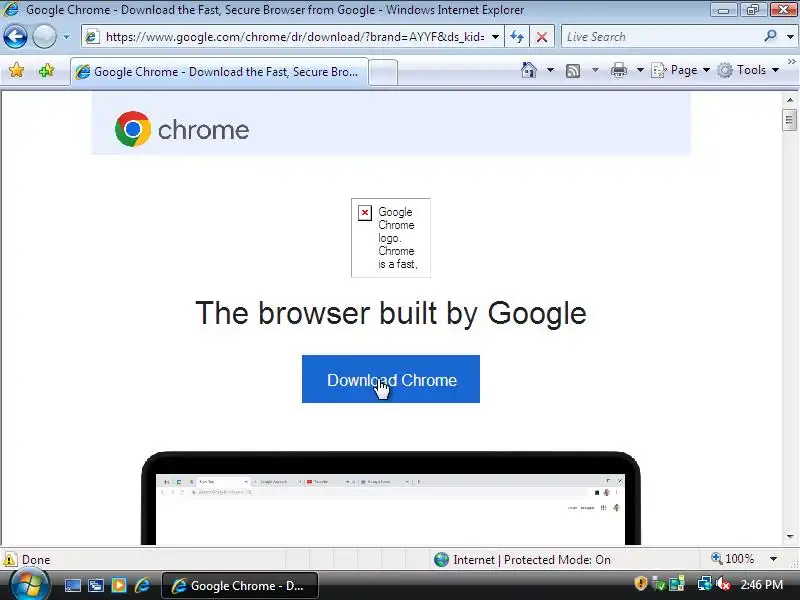Click the Download Chrome button
Image resolution: width=800 pixels, height=600 pixels.
[x=391, y=379]
